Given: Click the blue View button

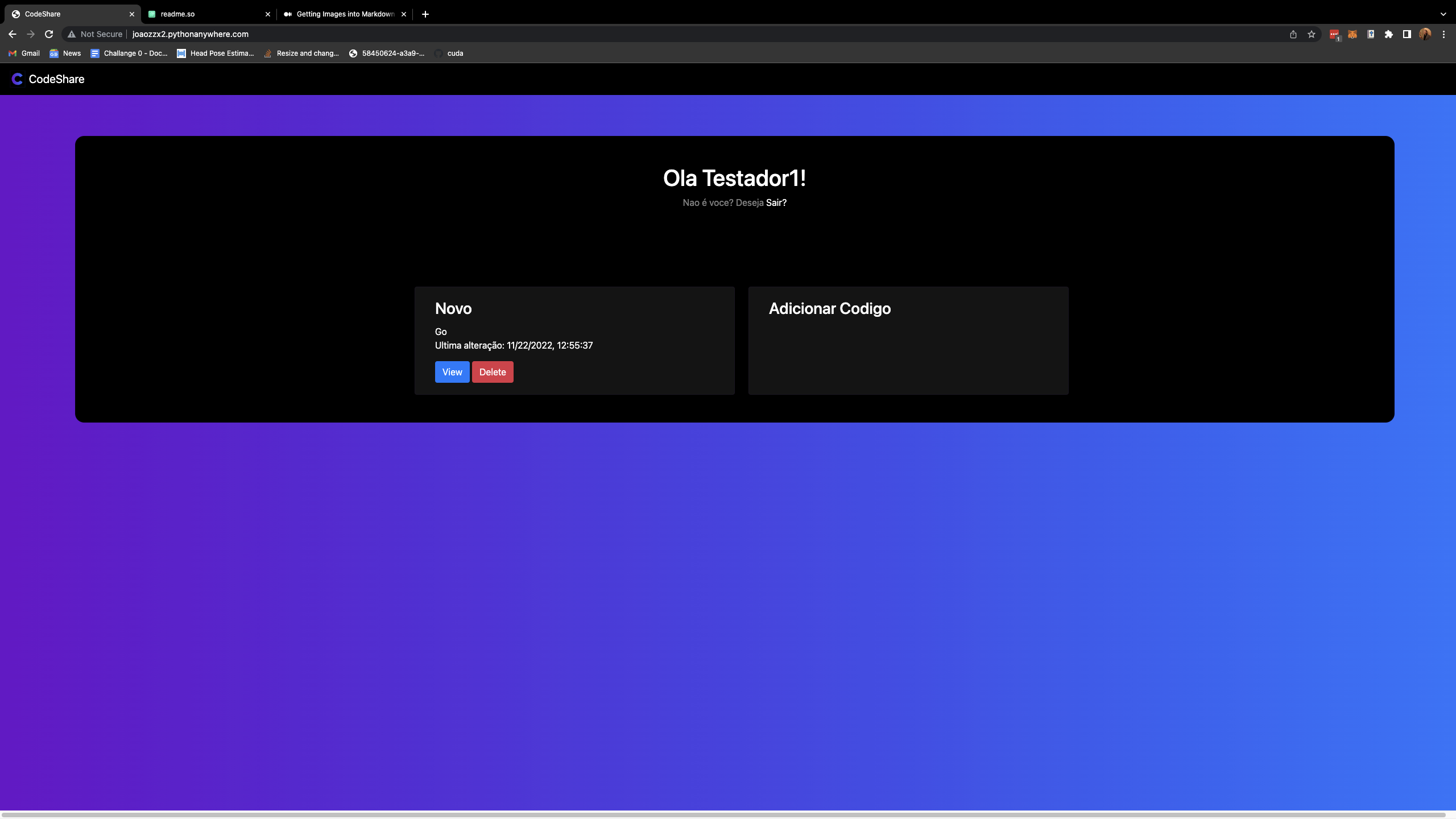Looking at the screenshot, I should (452, 372).
